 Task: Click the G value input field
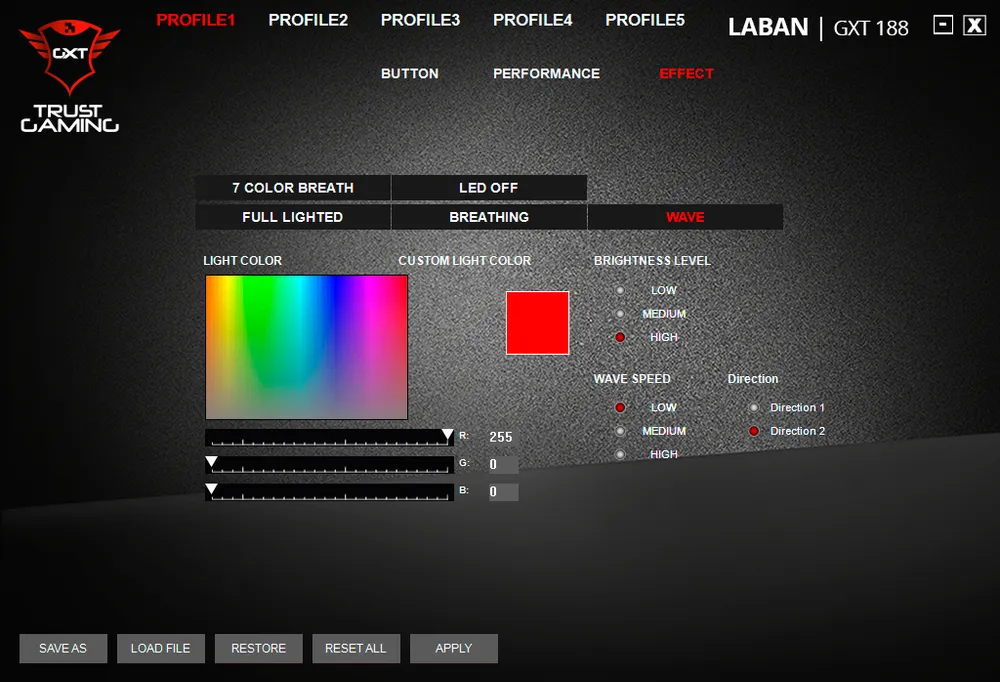point(503,465)
